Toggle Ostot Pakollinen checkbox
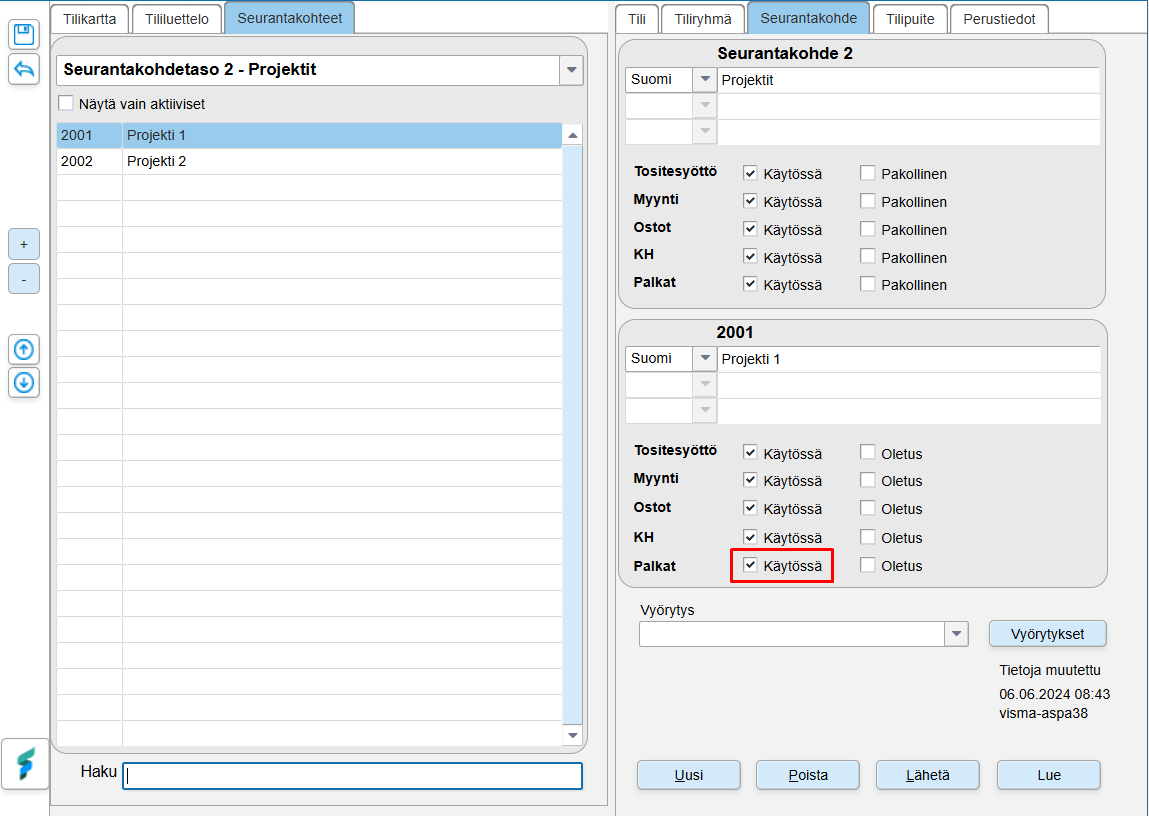Image resolution: width=1149 pixels, height=816 pixels. click(868, 229)
